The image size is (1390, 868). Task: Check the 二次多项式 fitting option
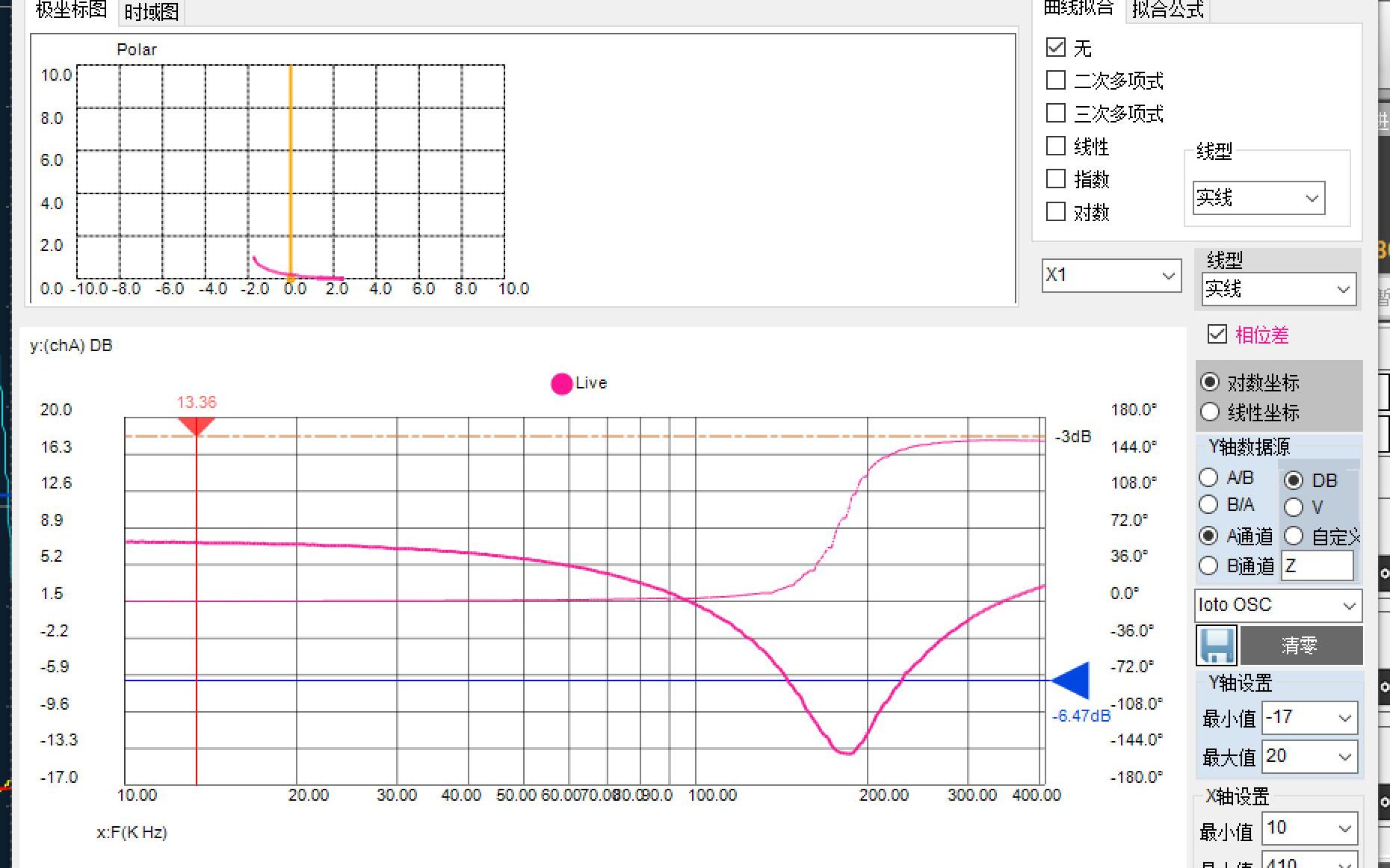[x=1056, y=80]
